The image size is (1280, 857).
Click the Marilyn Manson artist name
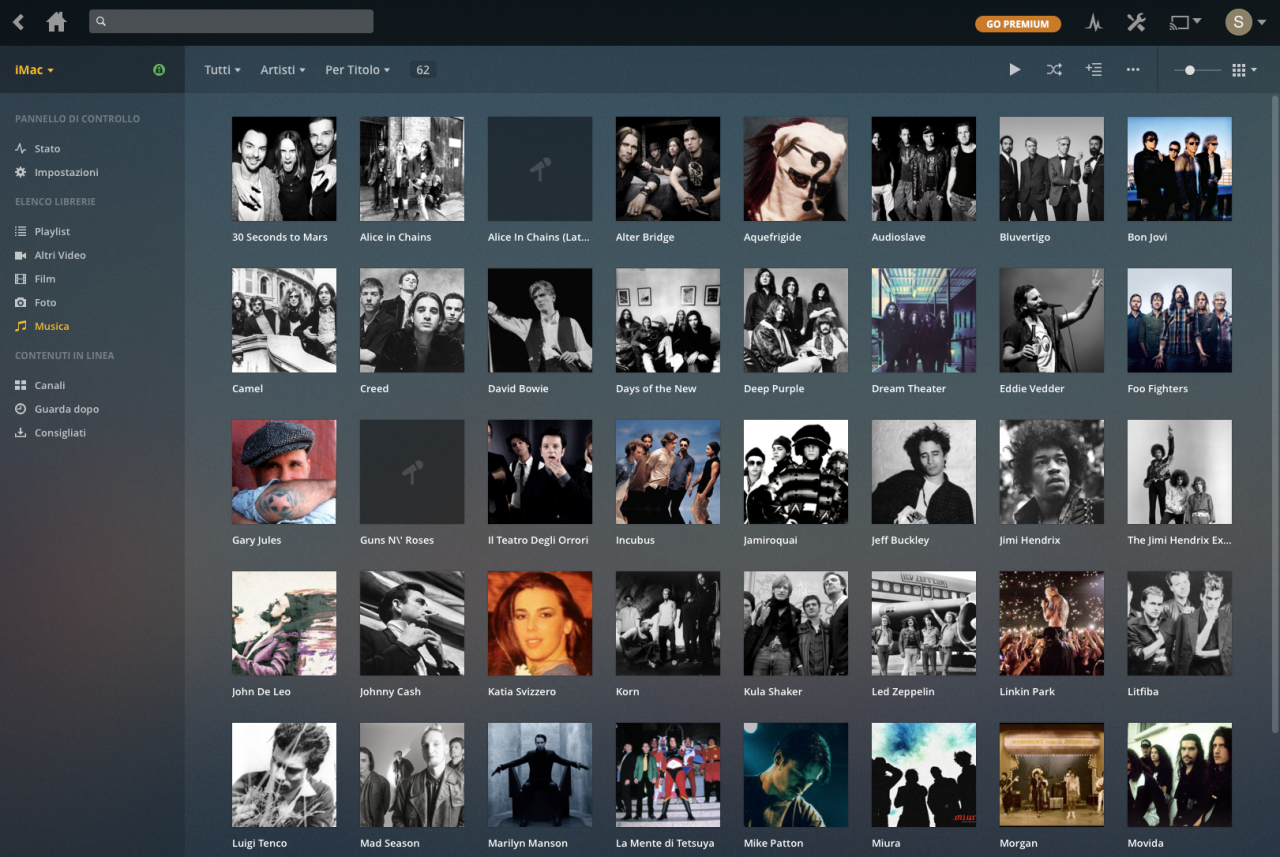528,844
